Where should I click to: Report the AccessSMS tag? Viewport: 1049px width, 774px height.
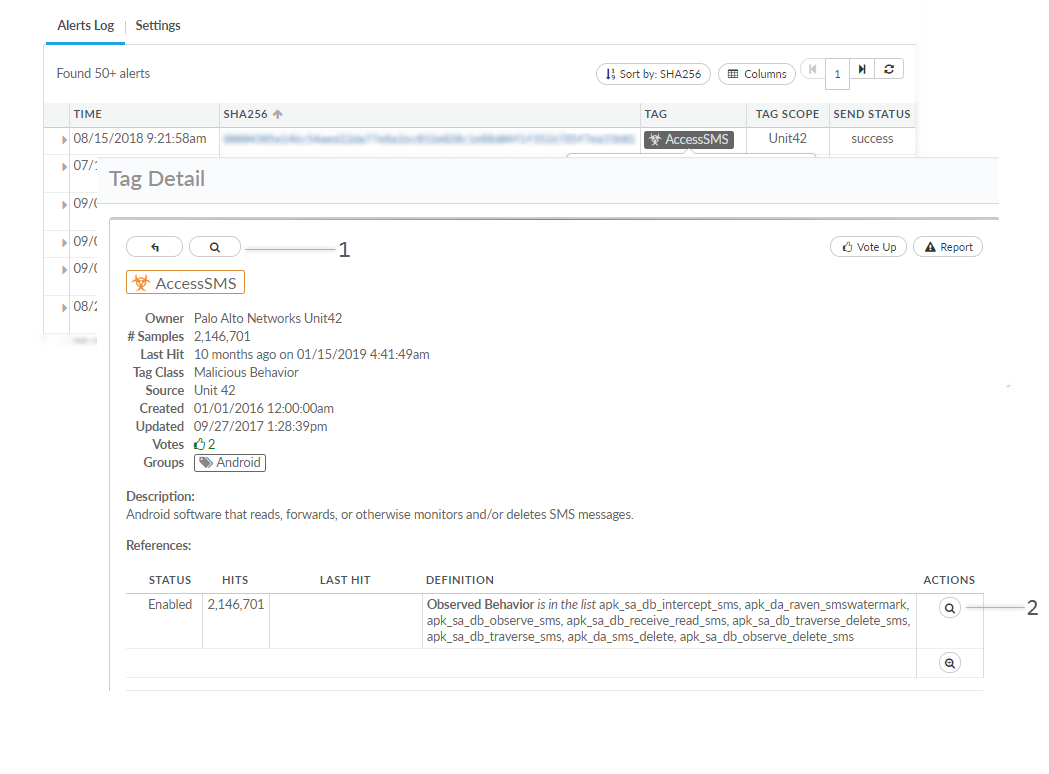pyautogui.click(x=948, y=247)
